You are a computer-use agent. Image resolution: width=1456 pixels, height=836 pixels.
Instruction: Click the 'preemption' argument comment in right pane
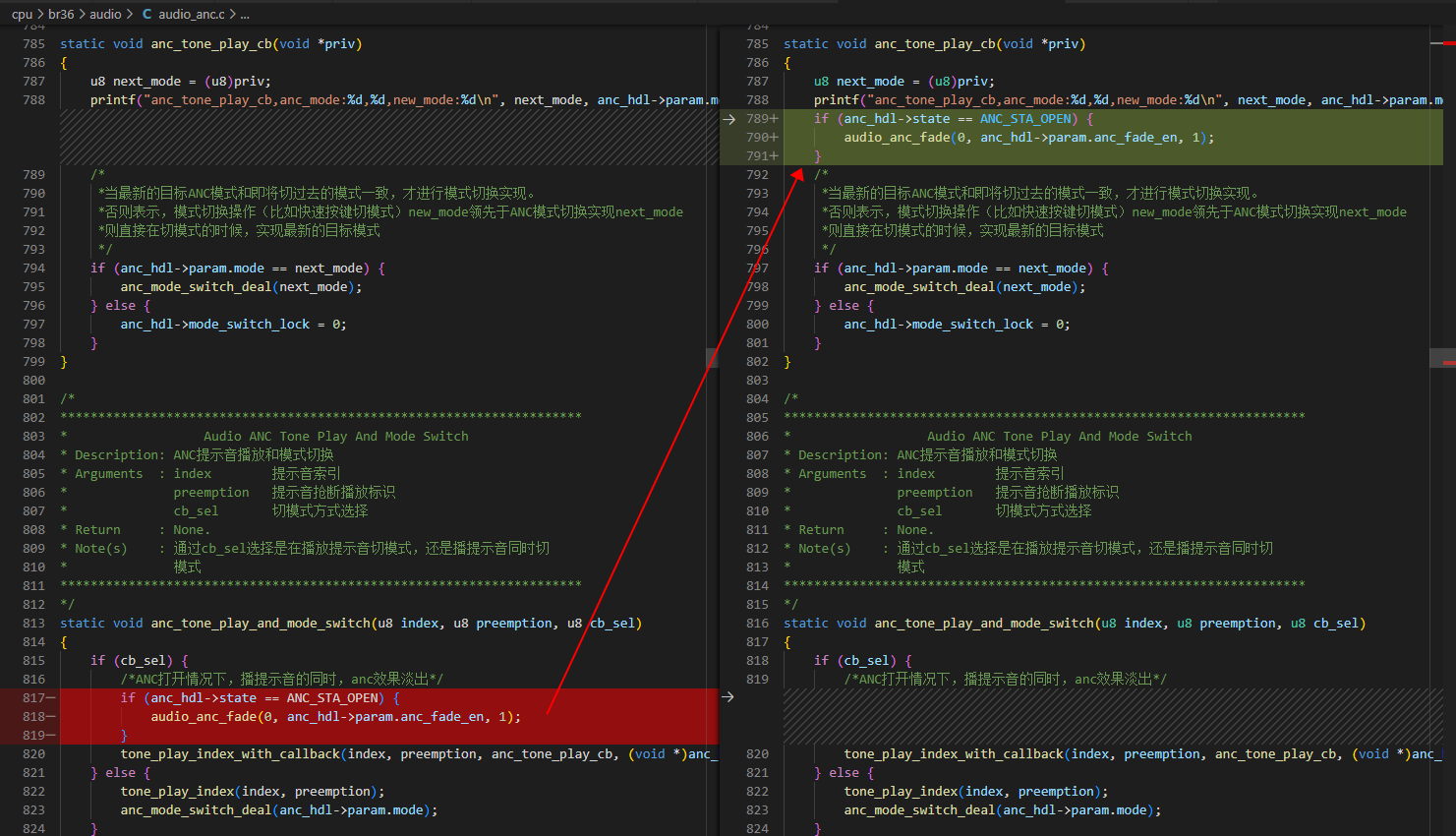click(x=935, y=493)
